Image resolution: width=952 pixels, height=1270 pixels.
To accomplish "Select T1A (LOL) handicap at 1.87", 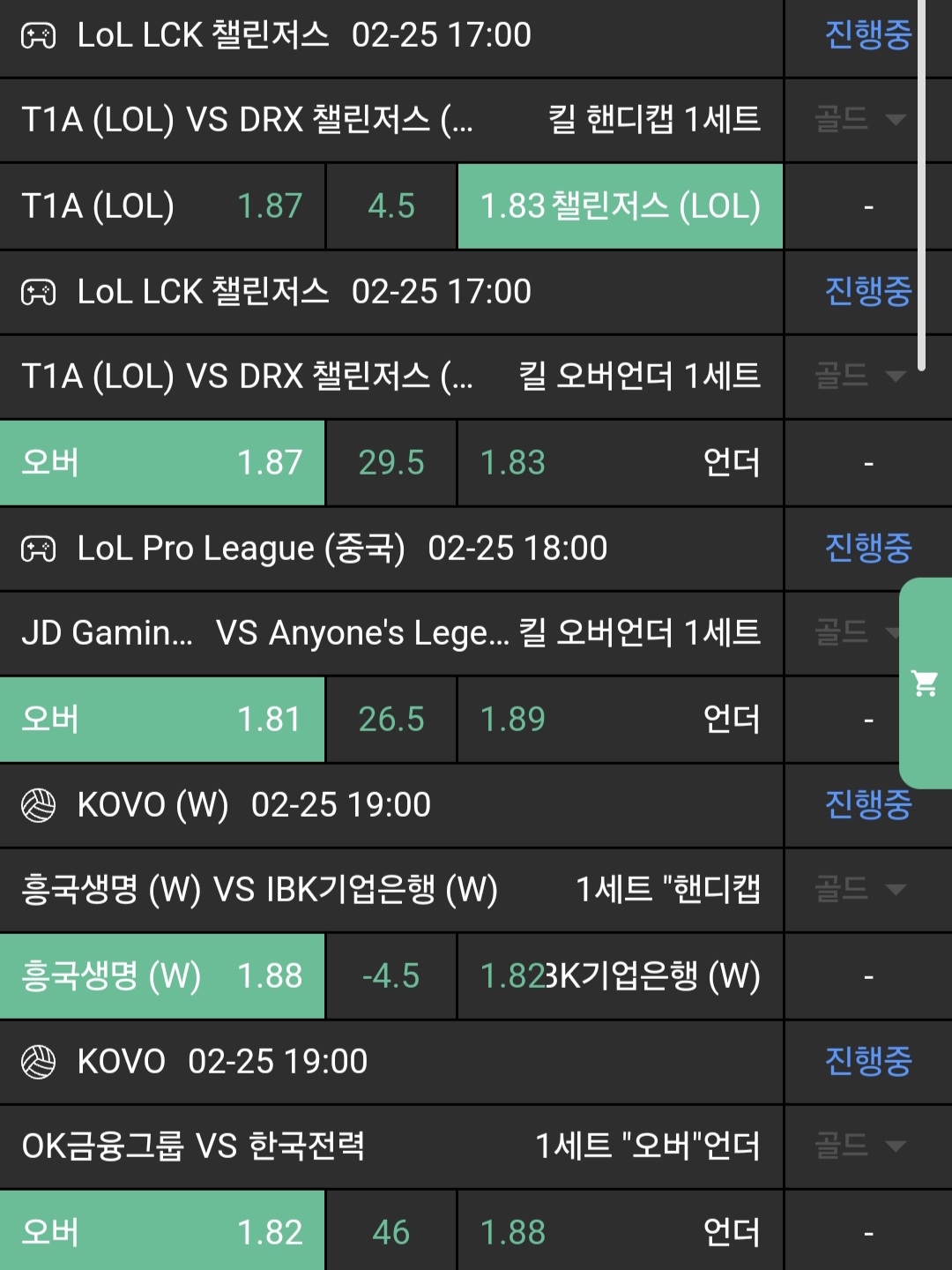I will tap(162, 206).
